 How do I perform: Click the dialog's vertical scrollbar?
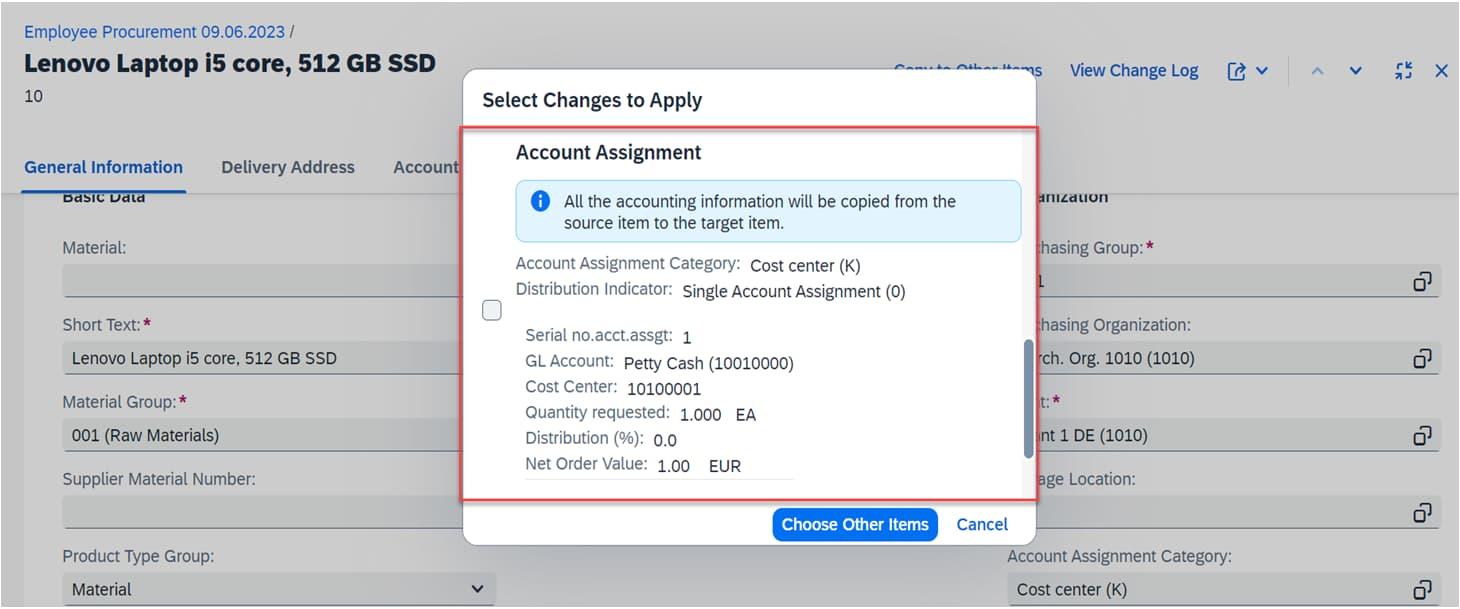(x=1029, y=398)
